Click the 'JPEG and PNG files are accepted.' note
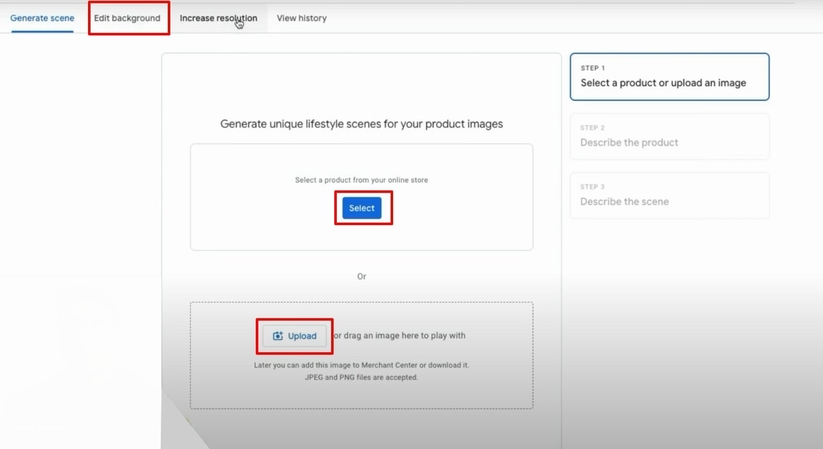The image size is (823, 449). click(362, 377)
